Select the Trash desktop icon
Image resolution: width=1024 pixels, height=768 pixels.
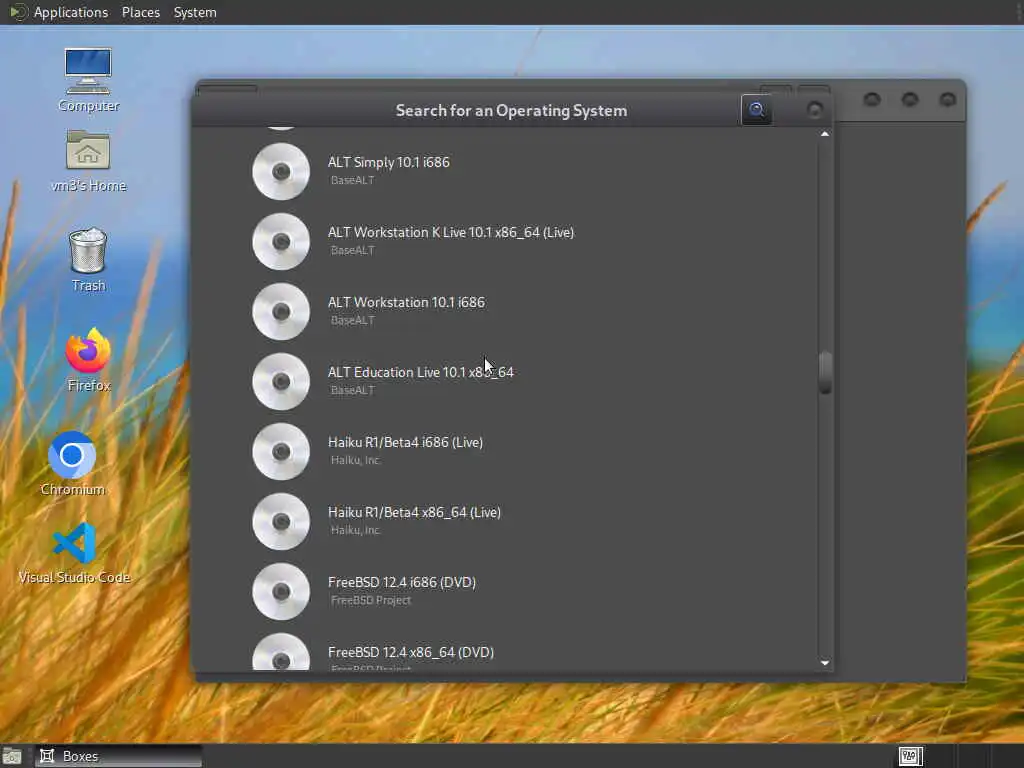click(88, 259)
